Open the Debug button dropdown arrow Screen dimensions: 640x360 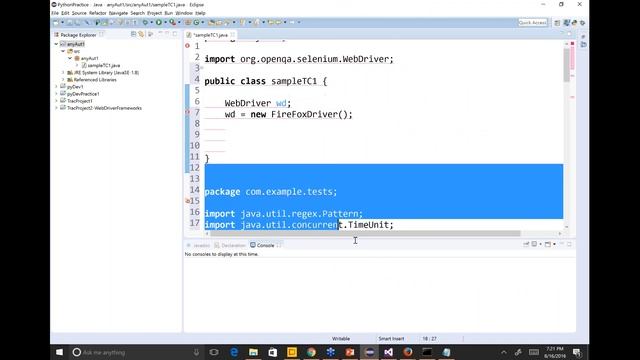pyautogui.click(x=151, y=22)
